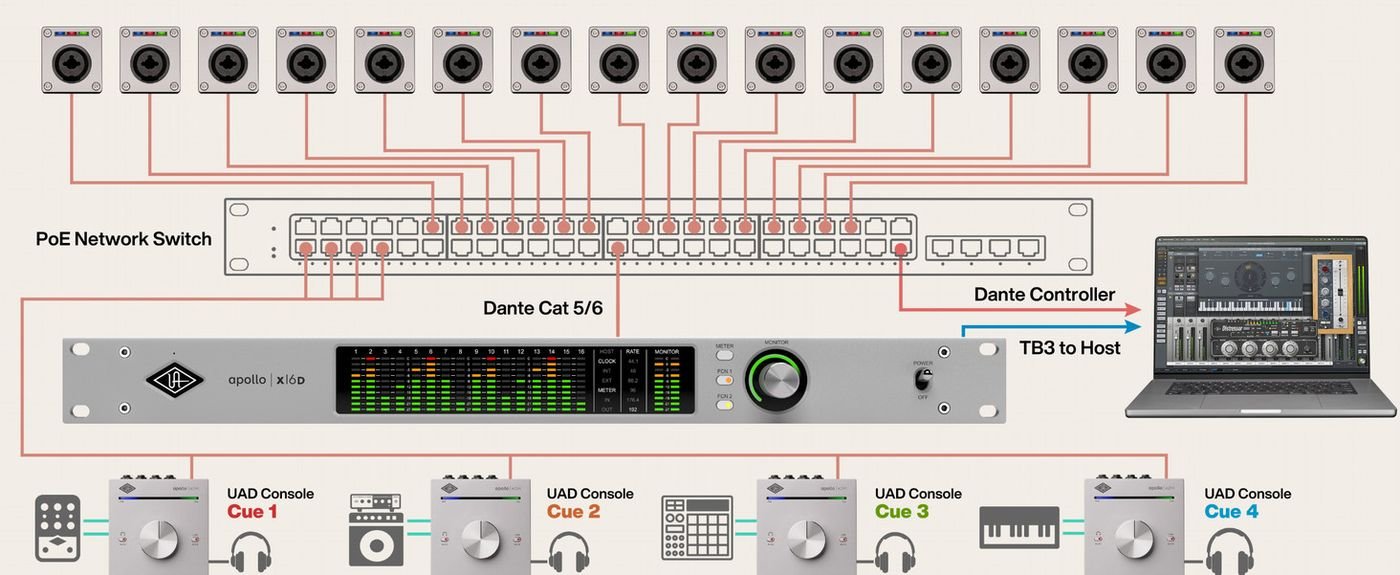Click the Cue 4 unit's large volume knob
This screenshot has height=575, width=1400.
pyautogui.click(x=1134, y=541)
